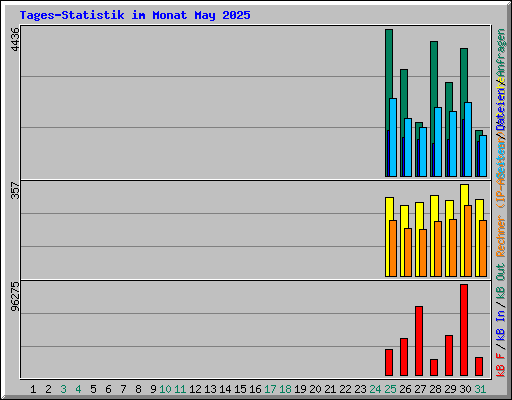Select day 4 on the x-axis
This screenshot has width=512, height=400.
click(78, 389)
